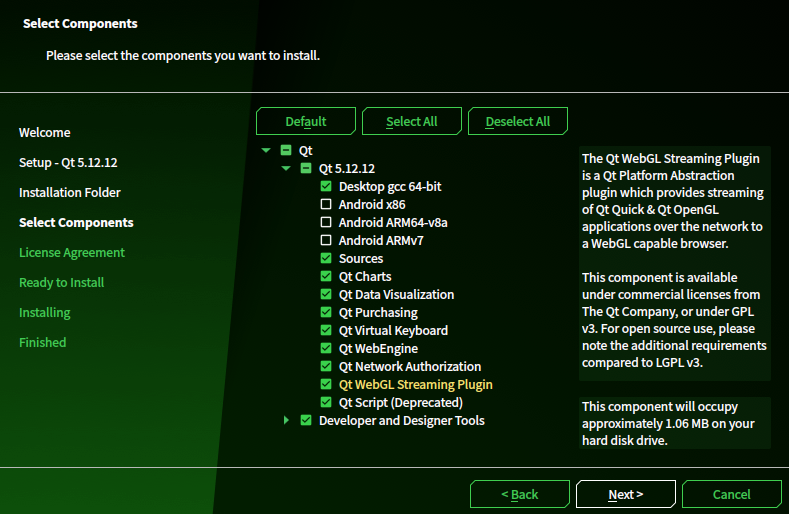Select the Qt WebEngine label
This screenshot has width=789, height=514.
pyautogui.click(x=378, y=349)
